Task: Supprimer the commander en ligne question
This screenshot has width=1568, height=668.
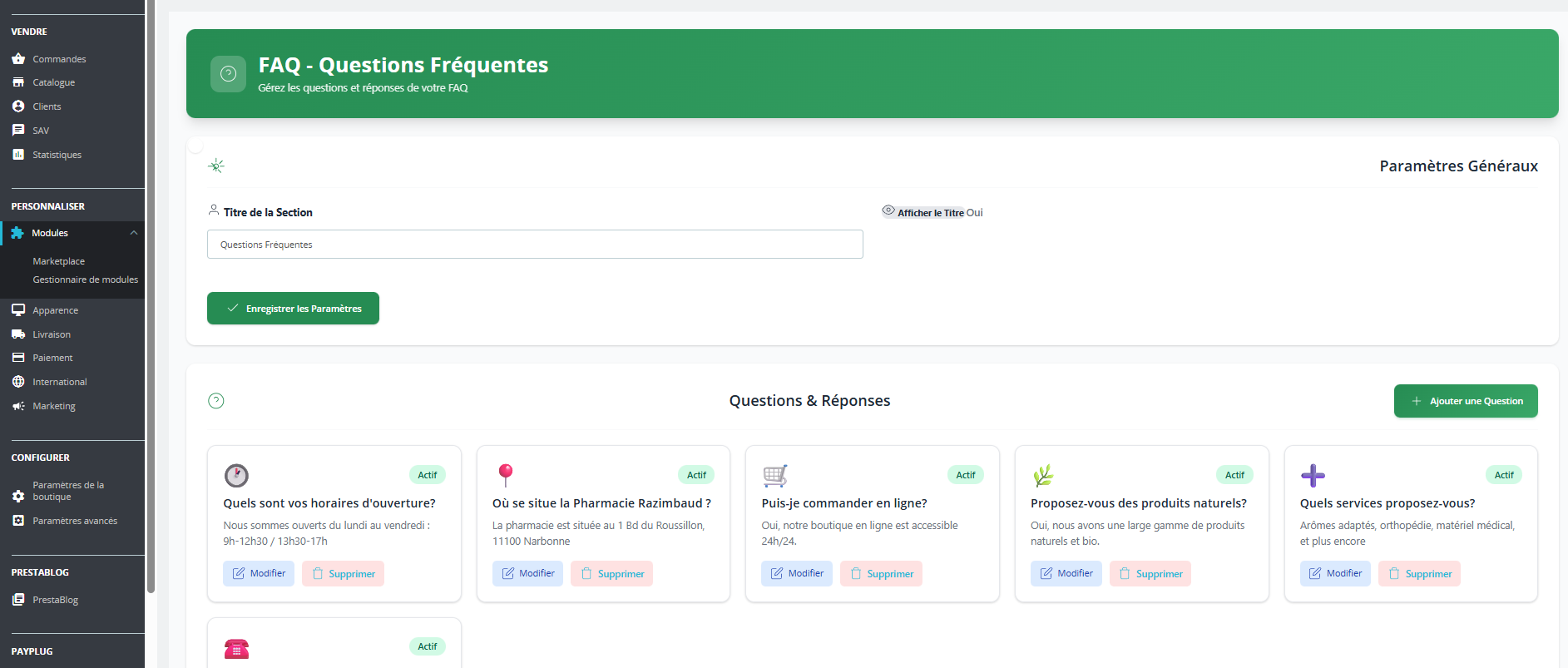Action: (881, 574)
